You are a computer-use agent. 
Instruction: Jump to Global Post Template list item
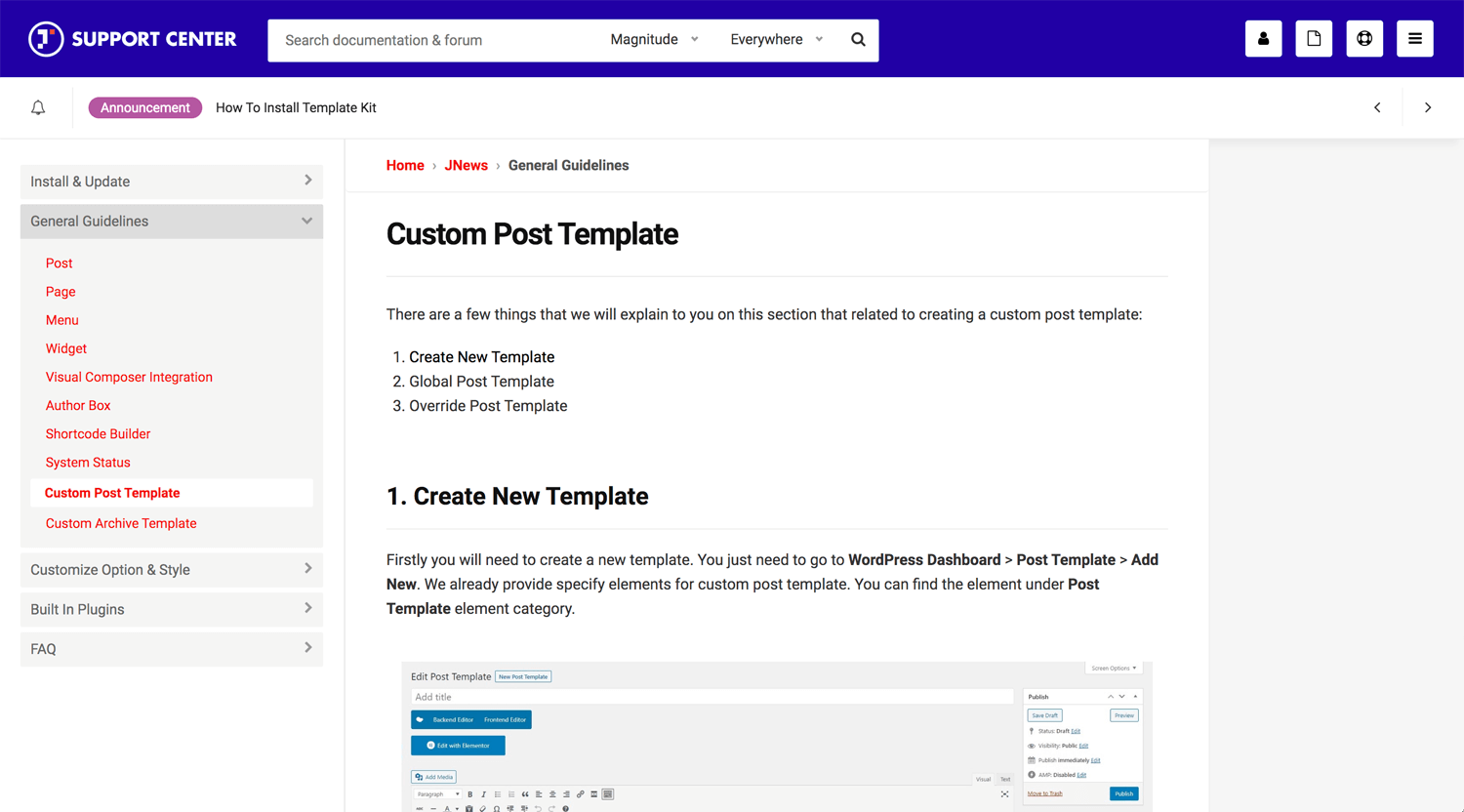click(x=481, y=382)
